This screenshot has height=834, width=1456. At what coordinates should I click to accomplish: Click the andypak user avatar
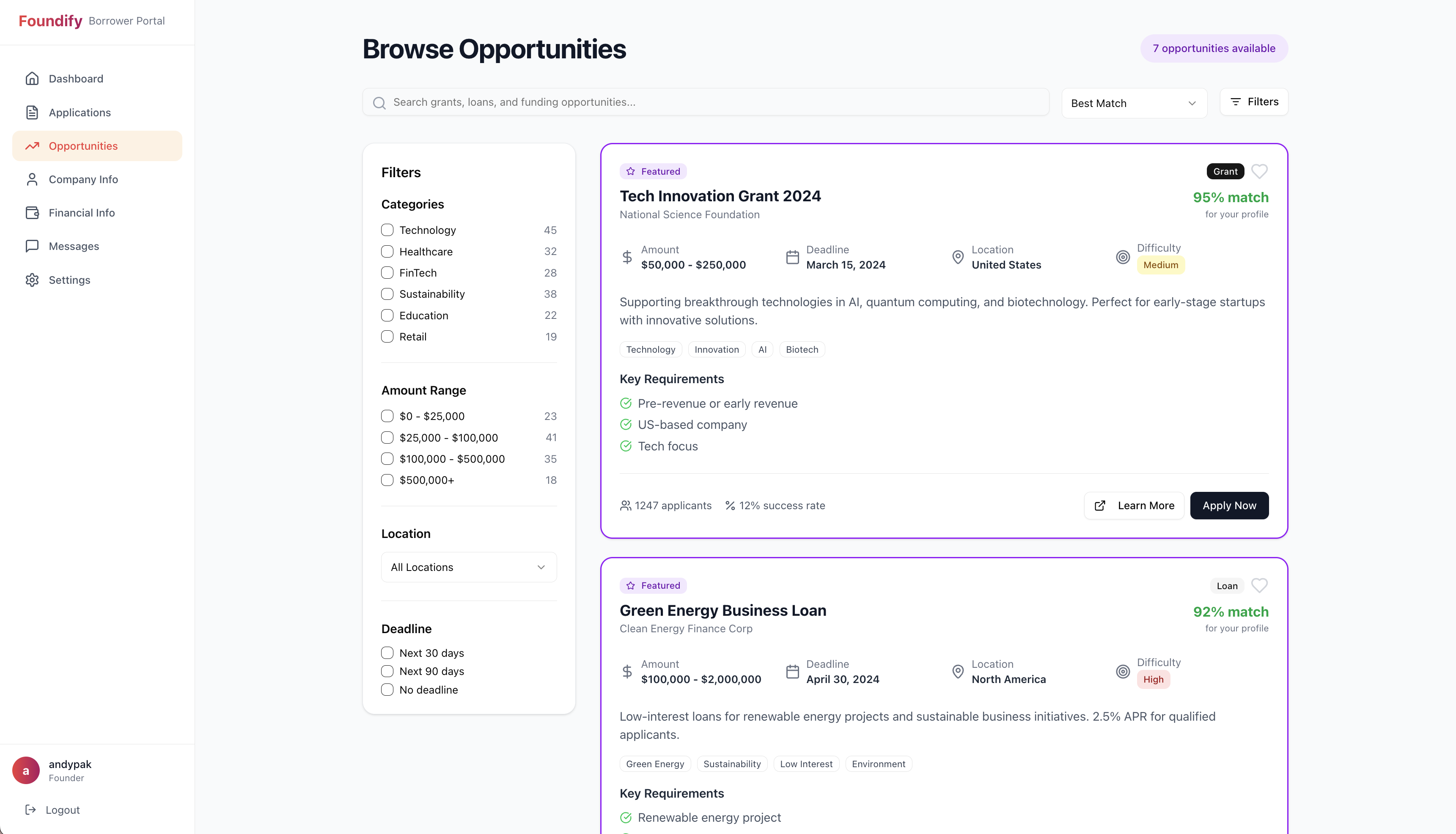coord(26,771)
